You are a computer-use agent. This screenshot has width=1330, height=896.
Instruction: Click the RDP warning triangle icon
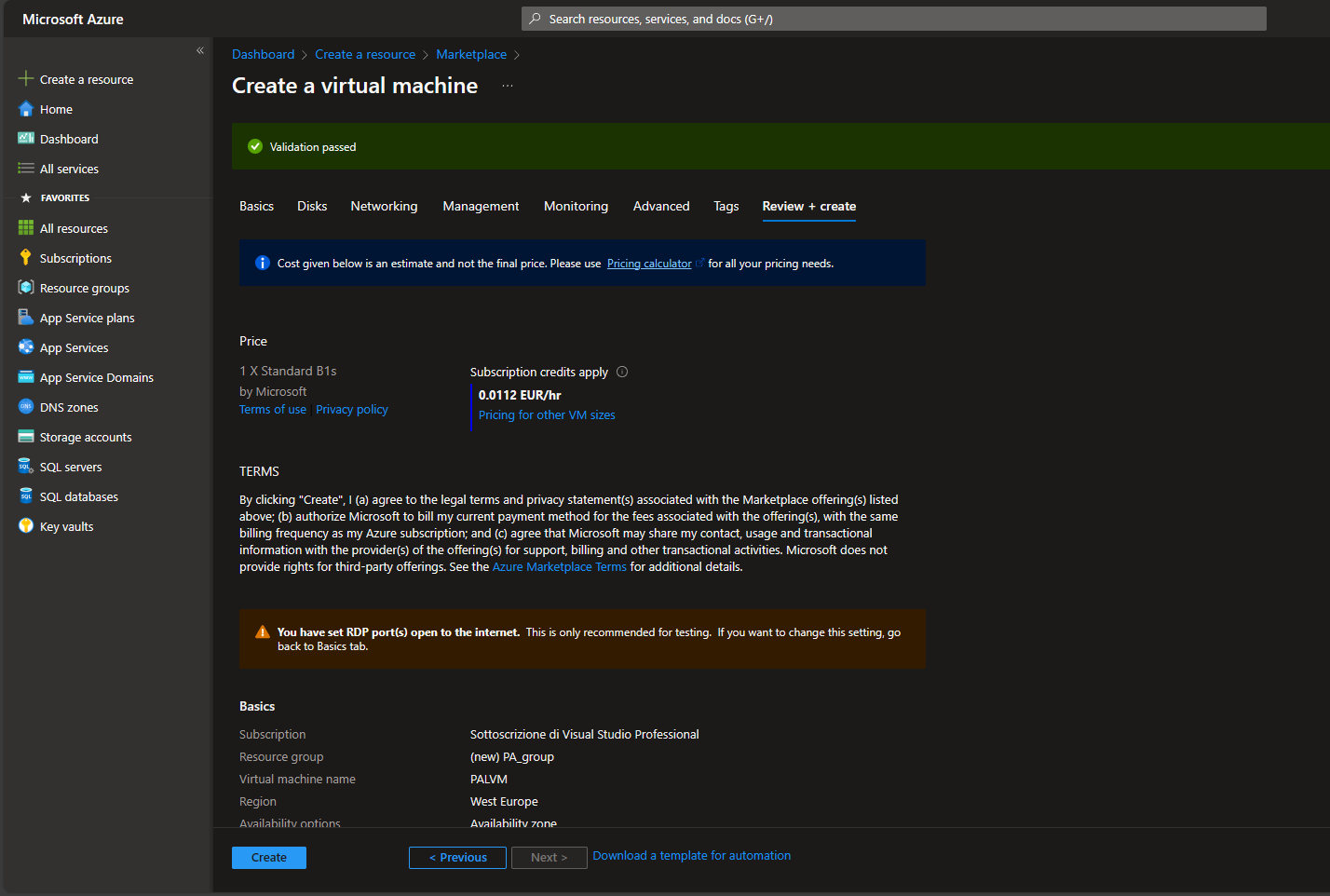[263, 632]
